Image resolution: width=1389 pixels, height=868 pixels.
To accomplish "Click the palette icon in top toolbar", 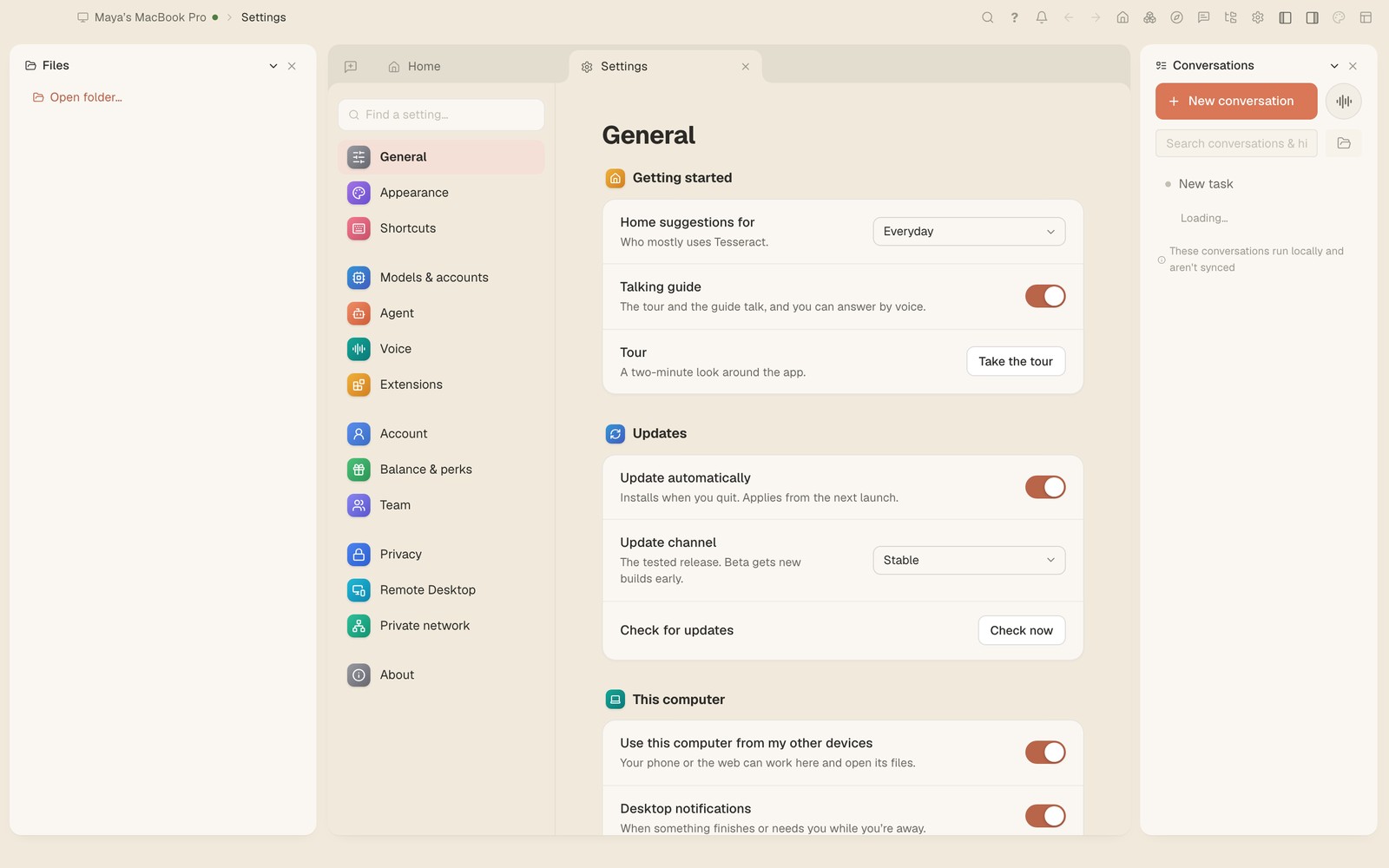I will tap(1339, 17).
